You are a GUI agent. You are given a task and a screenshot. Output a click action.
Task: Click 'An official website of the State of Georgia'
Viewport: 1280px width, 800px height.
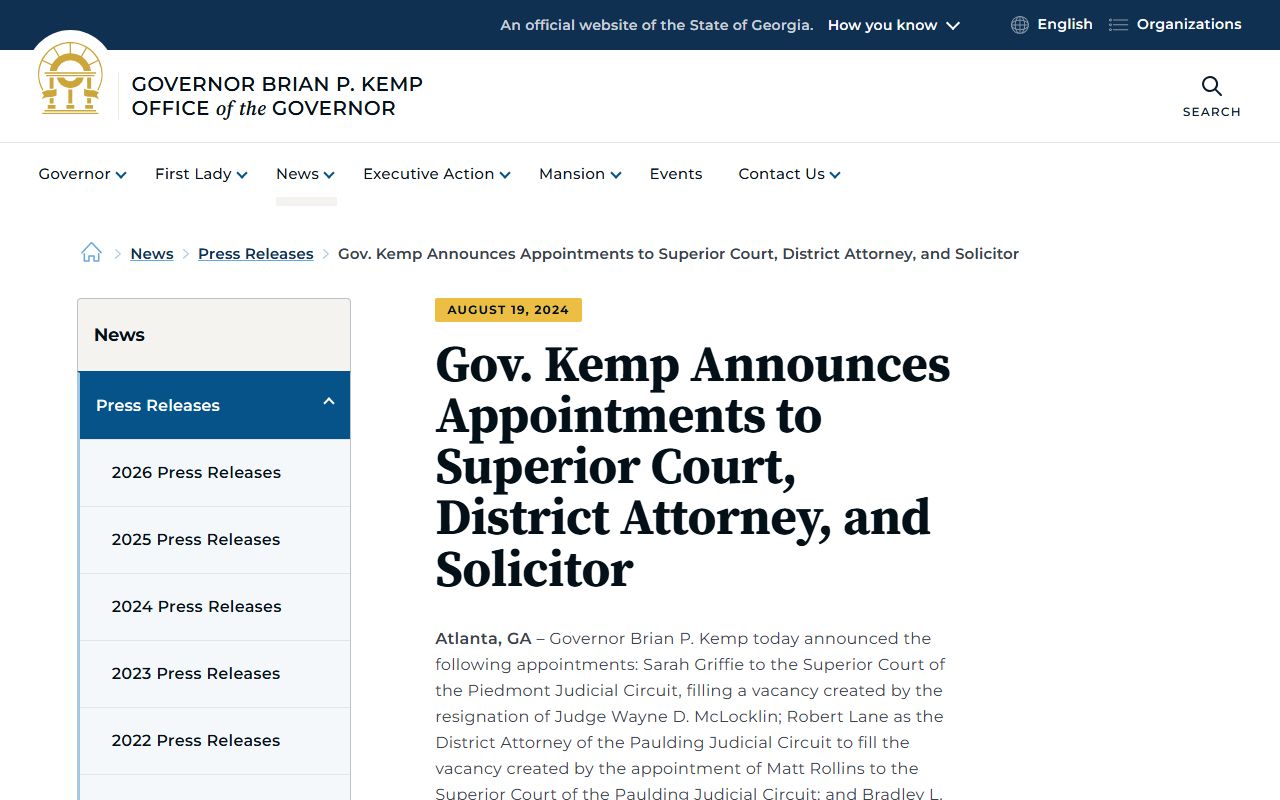[x=657, y=25]
